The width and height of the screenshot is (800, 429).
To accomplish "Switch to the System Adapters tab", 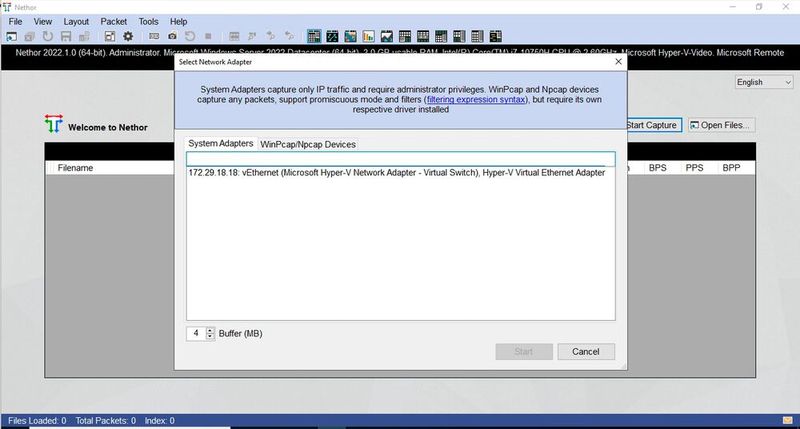I will tap(221, 143).
